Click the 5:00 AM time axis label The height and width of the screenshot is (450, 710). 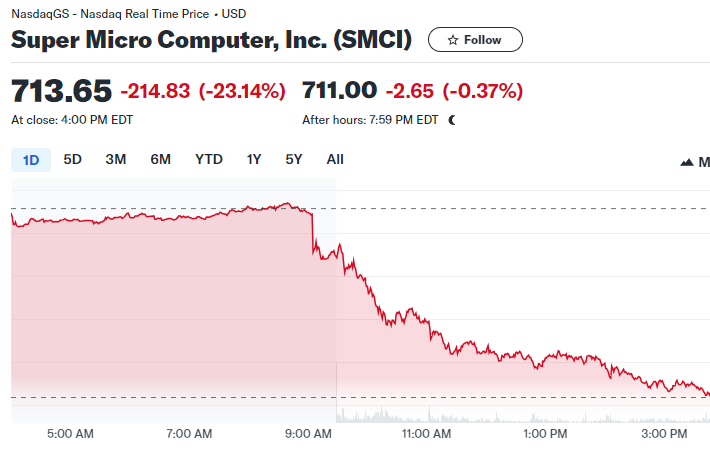[x=70, y=434]
